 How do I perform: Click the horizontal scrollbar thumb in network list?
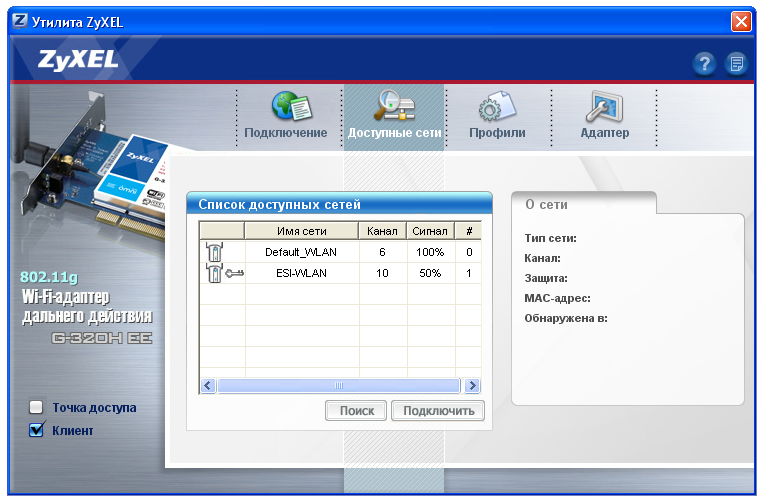tap(339, 385)
